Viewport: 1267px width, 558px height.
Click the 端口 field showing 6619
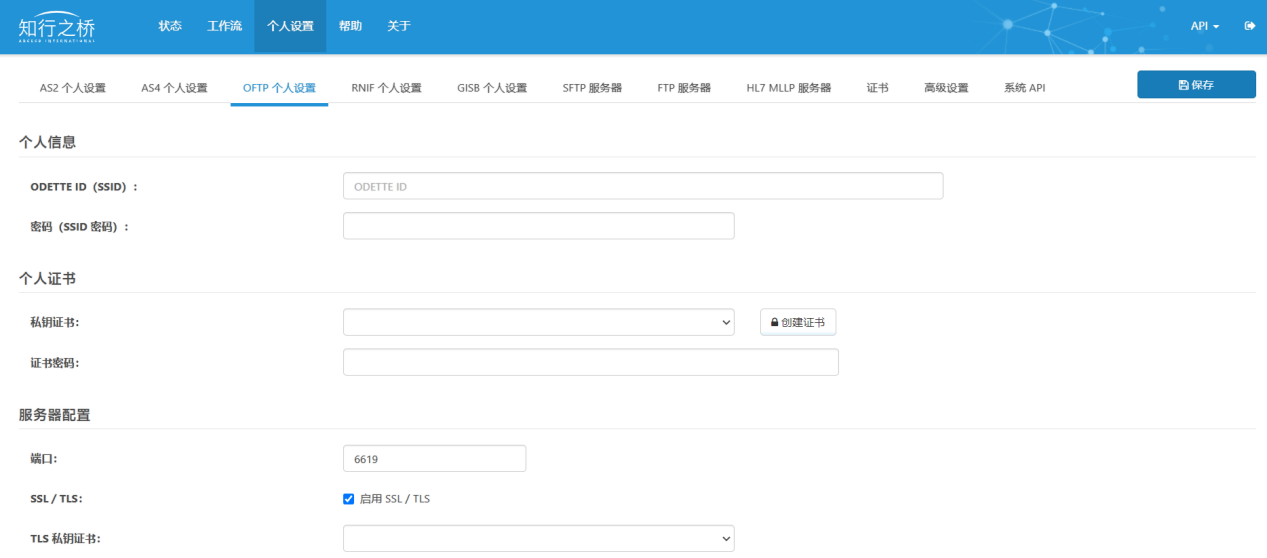(434, 458)
